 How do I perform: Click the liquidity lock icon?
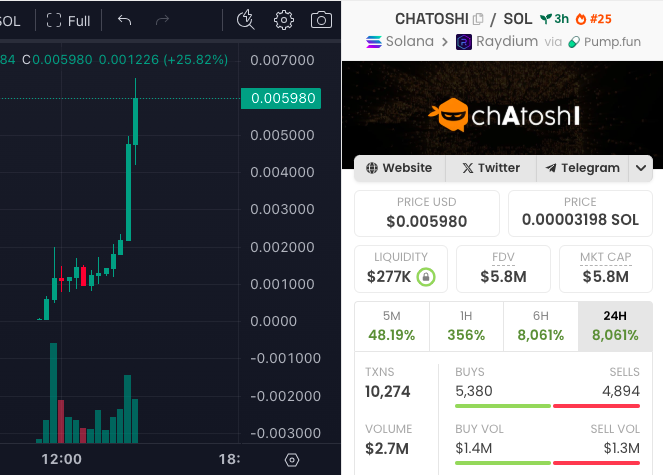coord(426,277)
